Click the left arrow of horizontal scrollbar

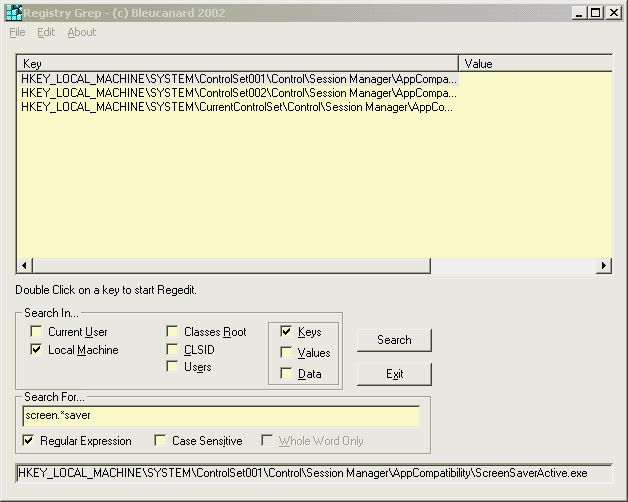tap(24, 266)
